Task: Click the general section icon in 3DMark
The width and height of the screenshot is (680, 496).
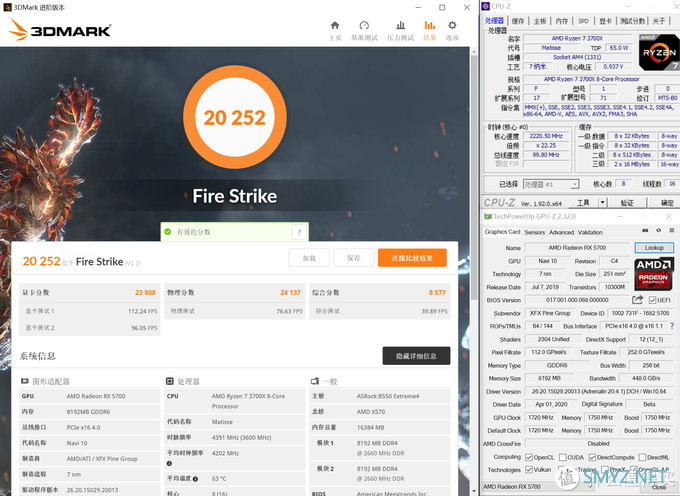Action: (314, 381)
